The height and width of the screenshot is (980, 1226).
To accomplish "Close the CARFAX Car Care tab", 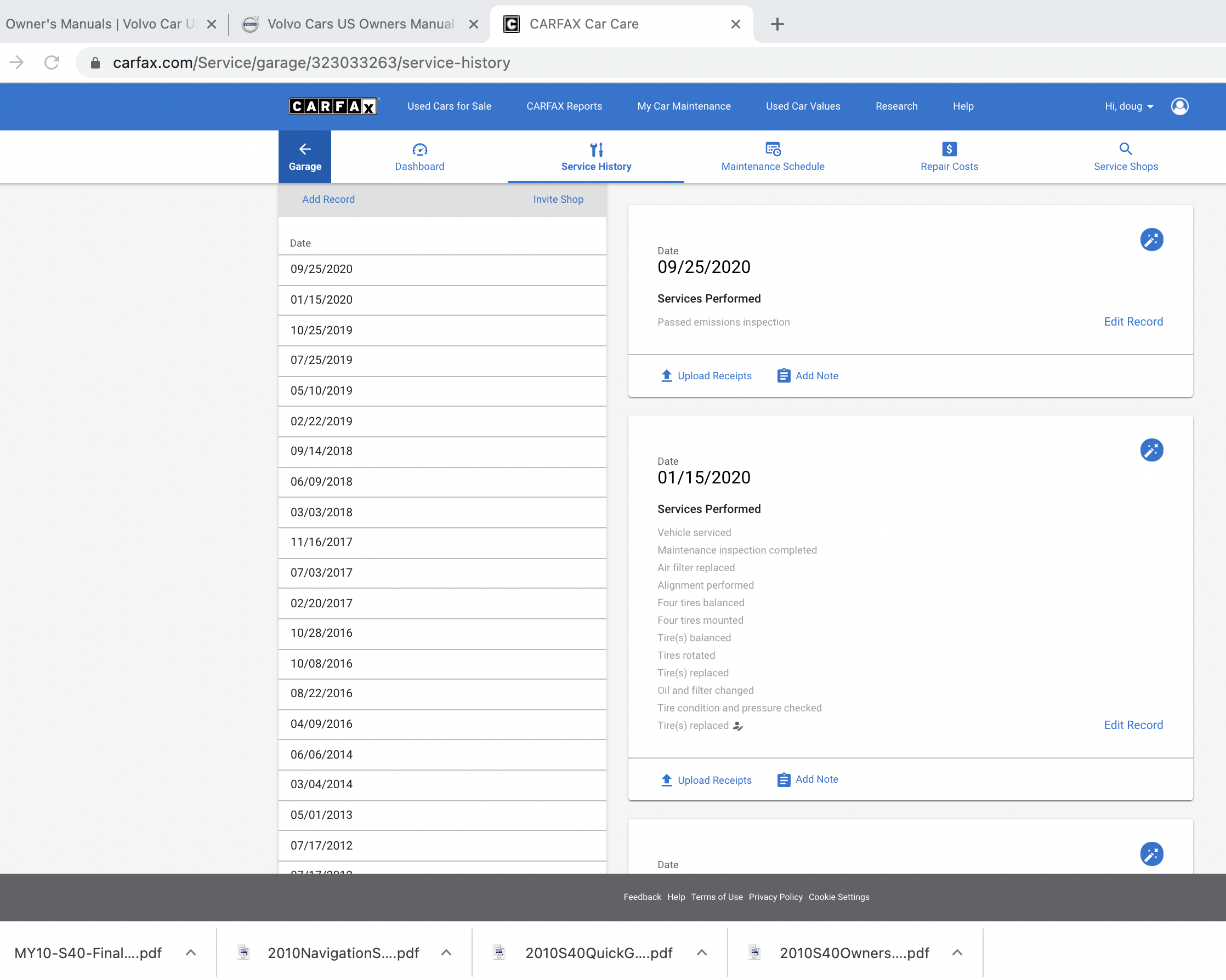I will point(735,24).
